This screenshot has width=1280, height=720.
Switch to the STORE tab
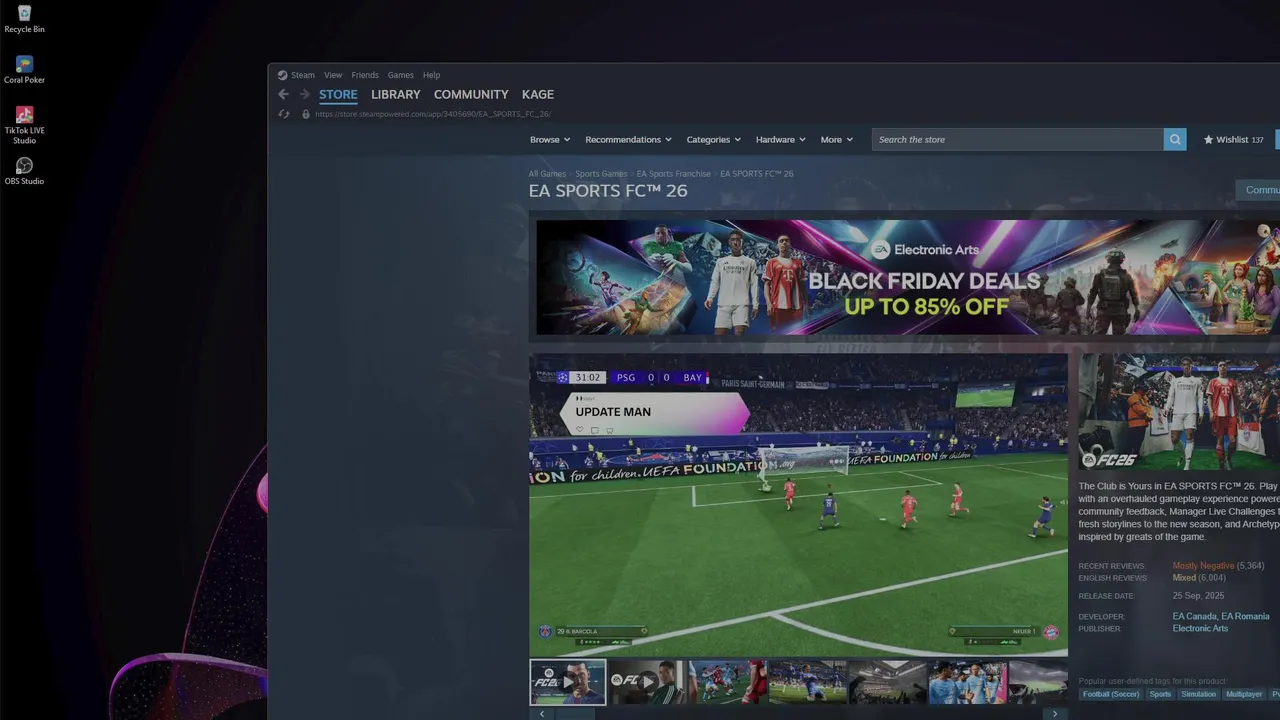coord(338,95)
